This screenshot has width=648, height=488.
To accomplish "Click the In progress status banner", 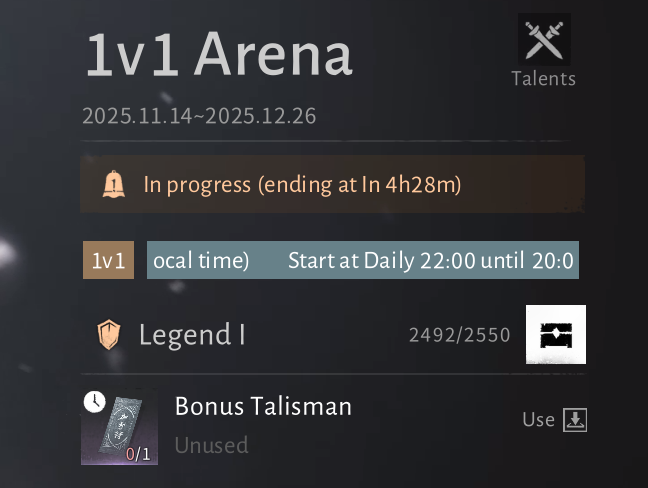I will pyautogui.click(x=332, y=184).
